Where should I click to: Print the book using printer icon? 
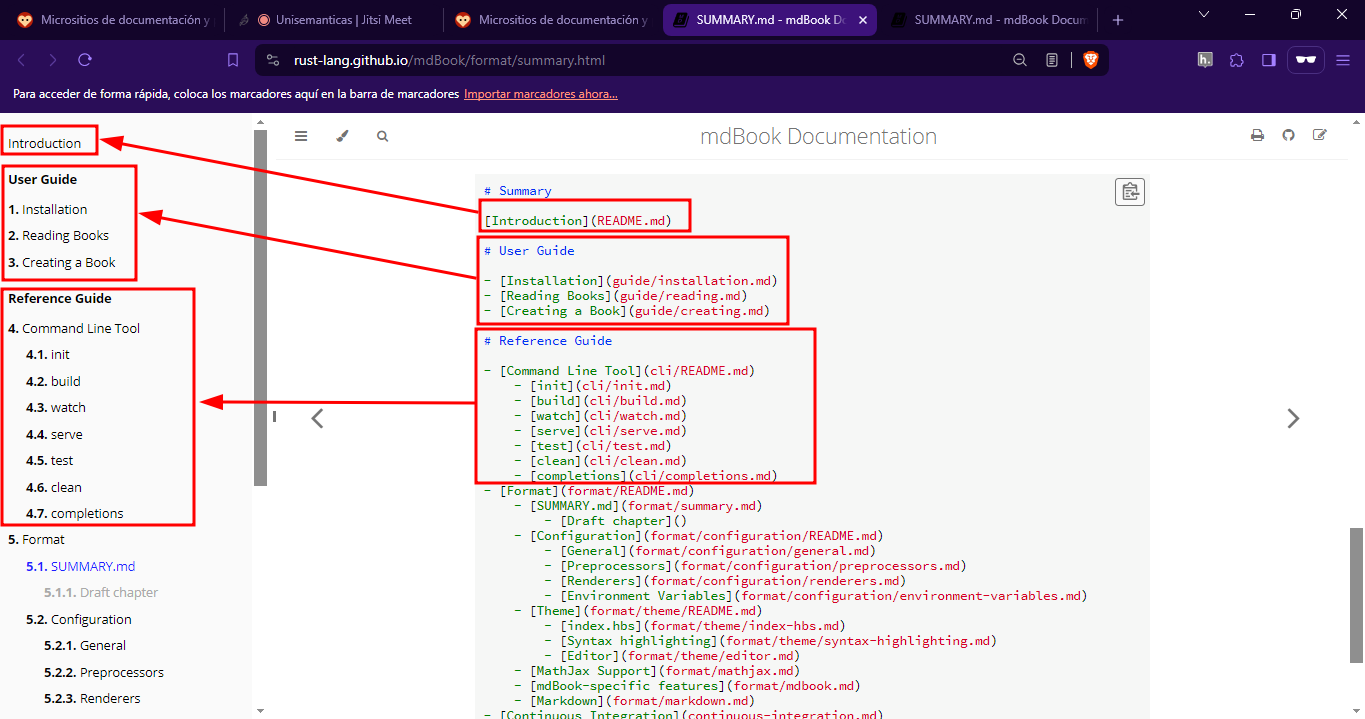click(x=1257, y=135)
